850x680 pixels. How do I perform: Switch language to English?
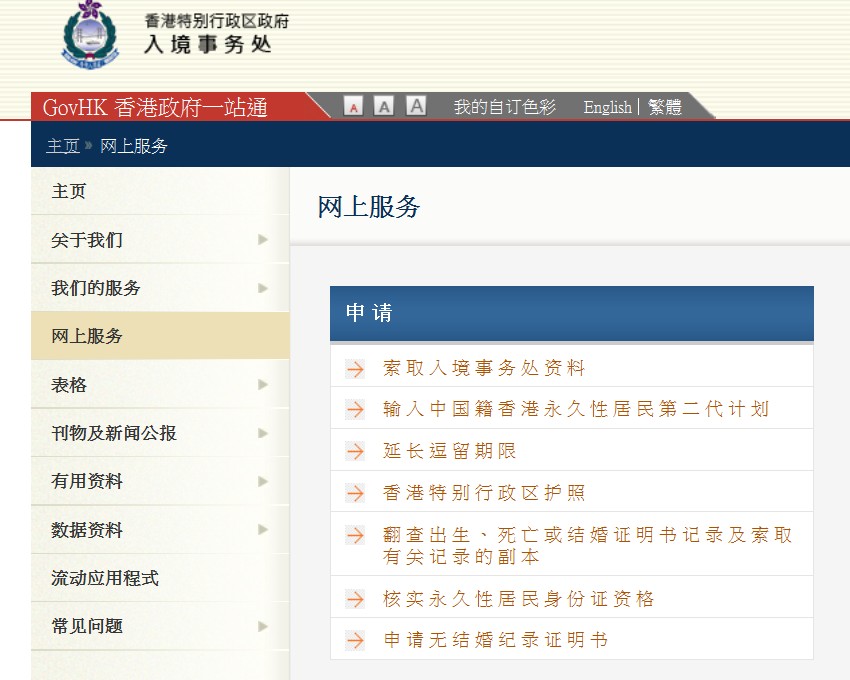tap(607, 107)
